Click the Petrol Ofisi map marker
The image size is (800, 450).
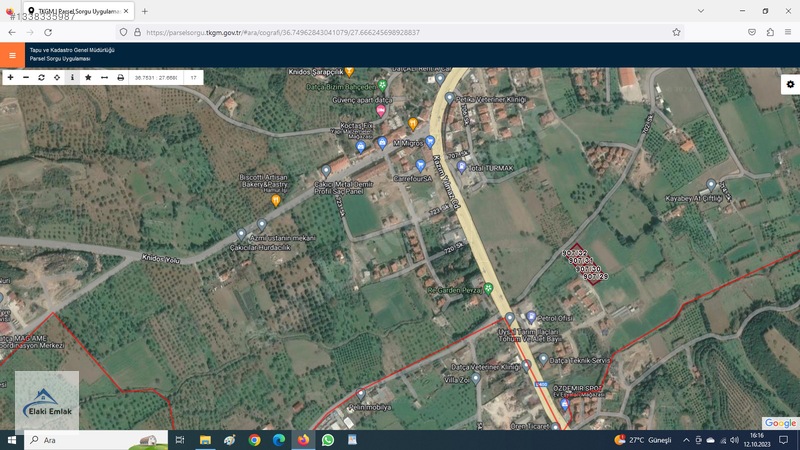coord(531,317)
